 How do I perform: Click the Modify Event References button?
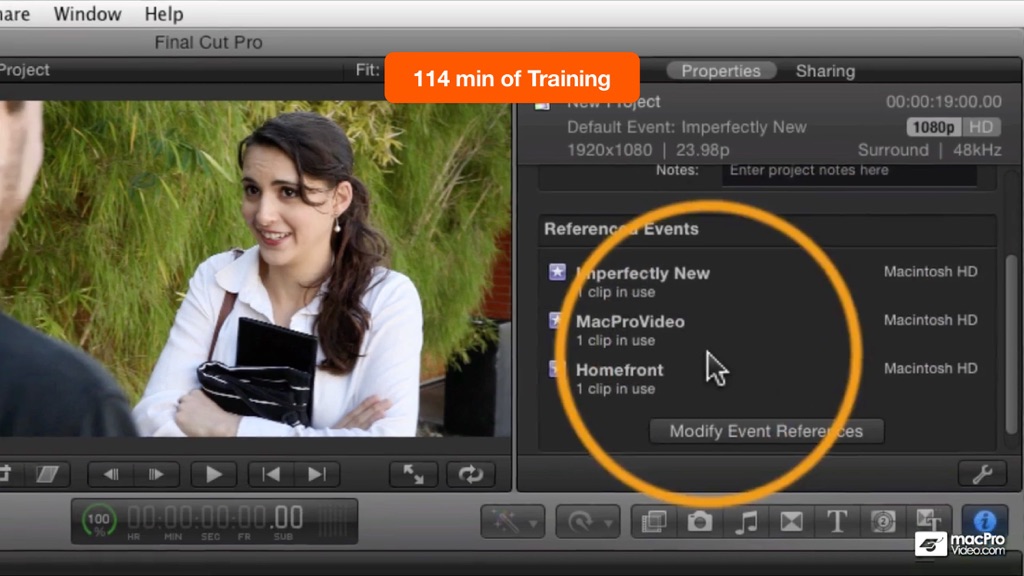(x=766, y=431)
